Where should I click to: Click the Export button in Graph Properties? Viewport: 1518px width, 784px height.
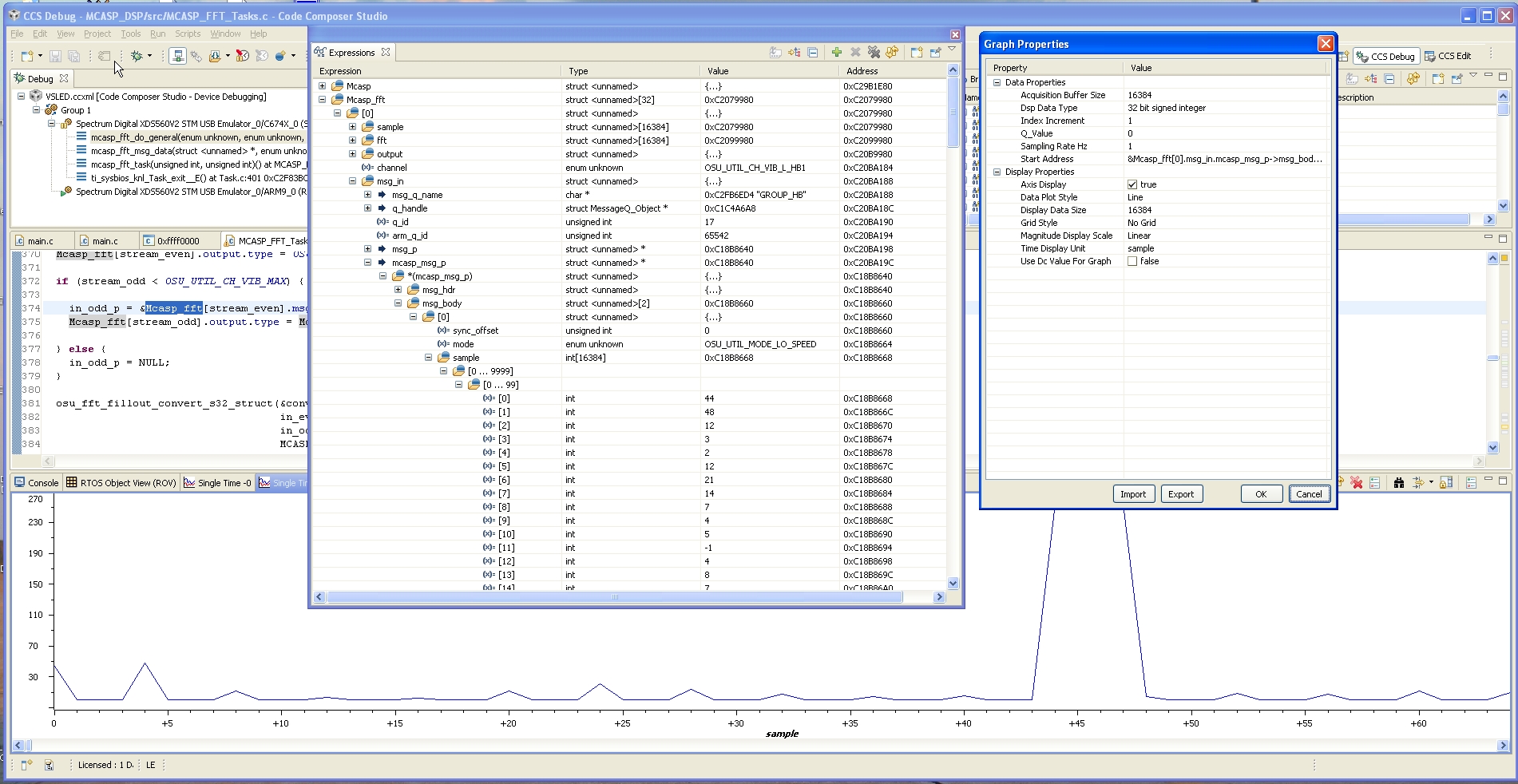tap(1181, 494)
